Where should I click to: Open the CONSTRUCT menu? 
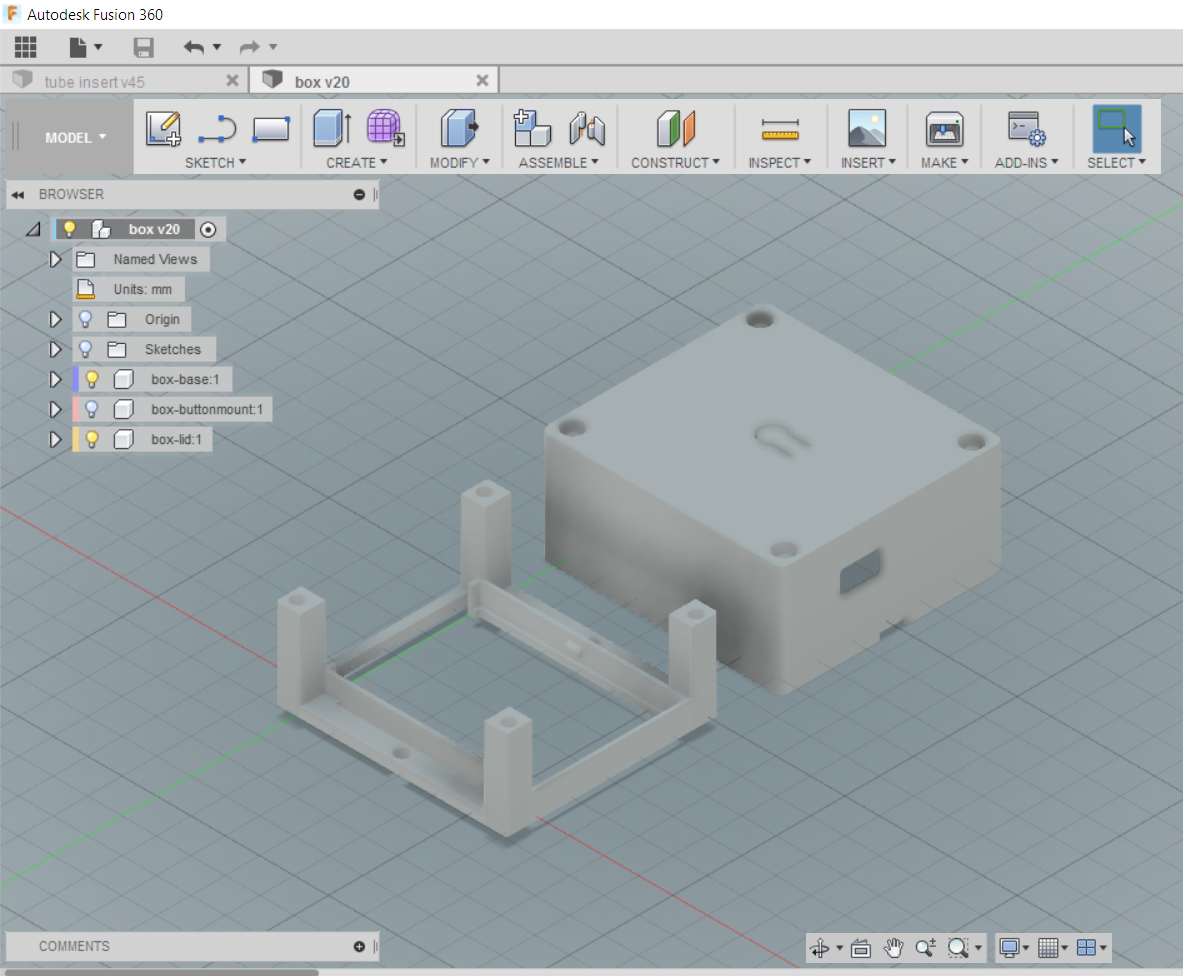pyautogui.click(x=675, y=163)
